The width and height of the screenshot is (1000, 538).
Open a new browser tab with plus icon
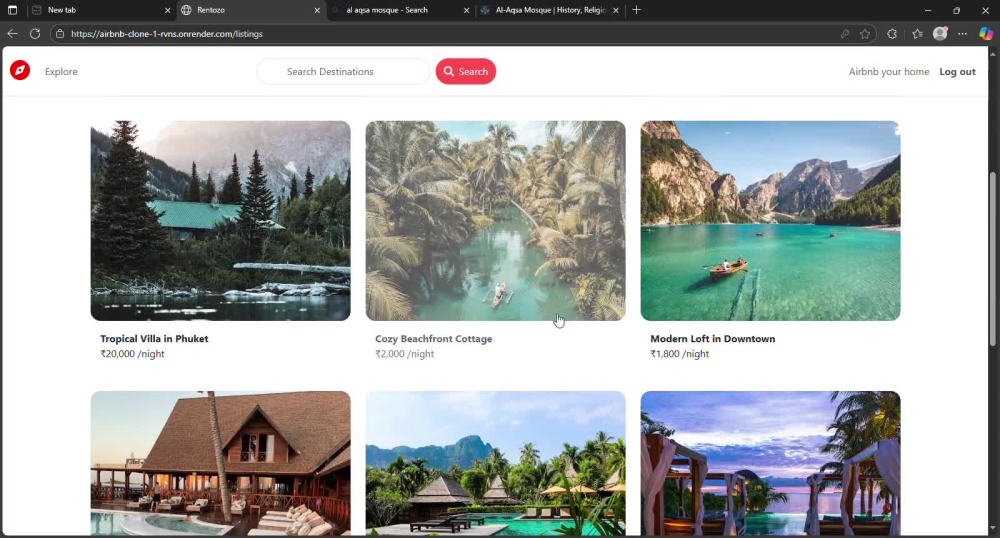pos(636,10)
